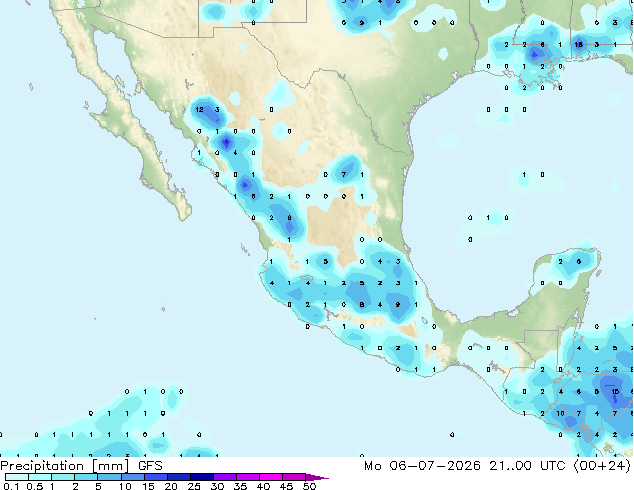Screen dimensions: 634x490
Task: Click the legend label '50'
Action: 309,486
